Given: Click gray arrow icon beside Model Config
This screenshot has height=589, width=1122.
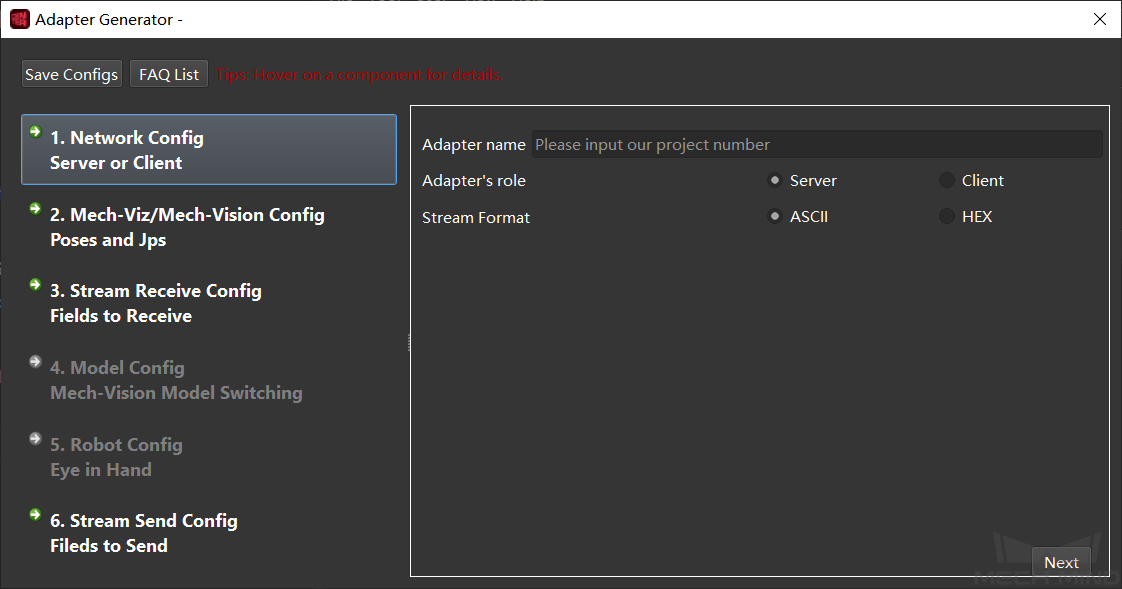Looking at the screenshot, I should tap(35, 361).
